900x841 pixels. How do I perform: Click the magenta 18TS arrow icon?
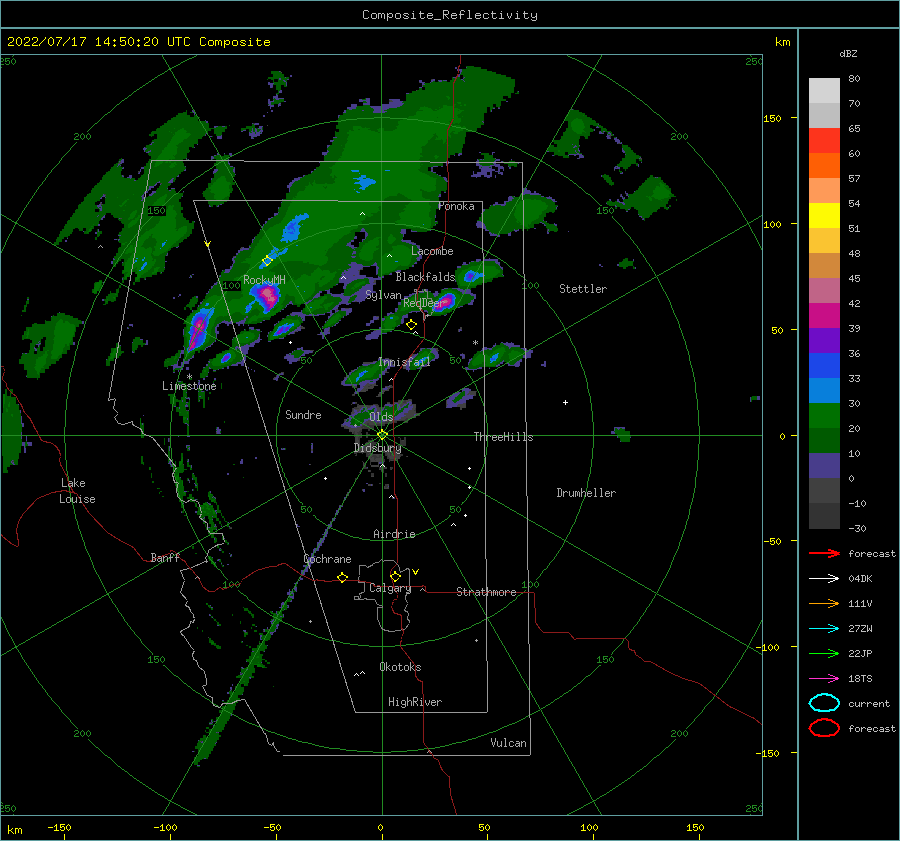tap(824, 679)
